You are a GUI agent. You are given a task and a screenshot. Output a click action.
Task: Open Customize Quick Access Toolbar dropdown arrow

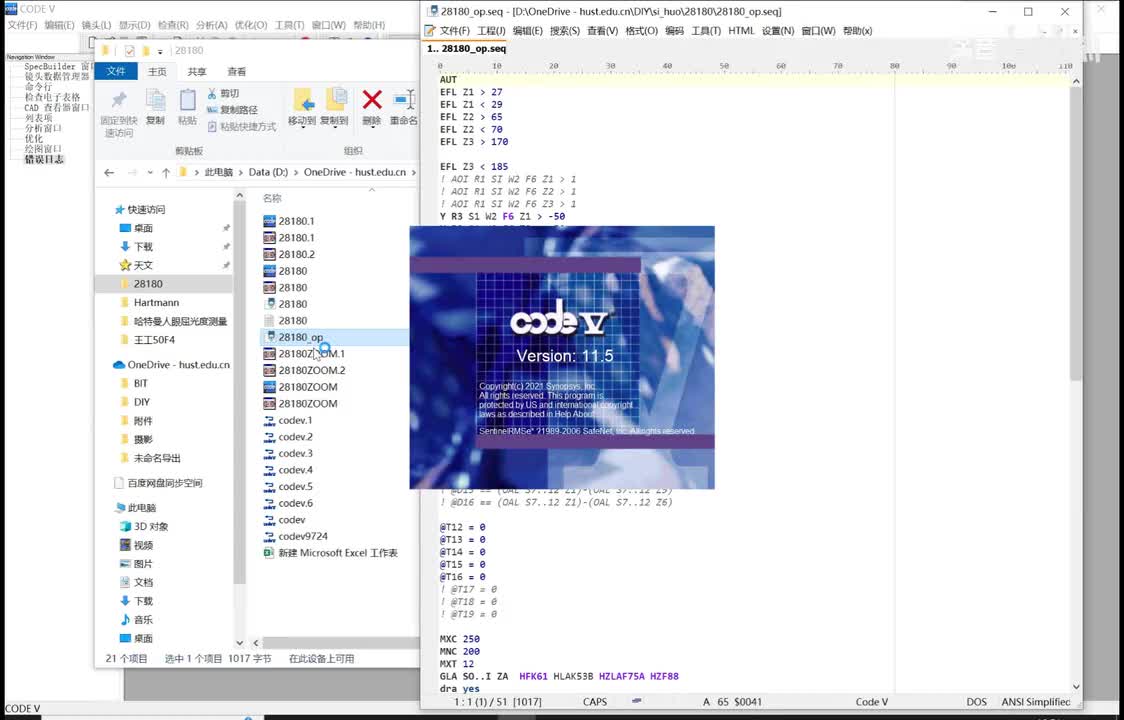(x=160, y=52)
